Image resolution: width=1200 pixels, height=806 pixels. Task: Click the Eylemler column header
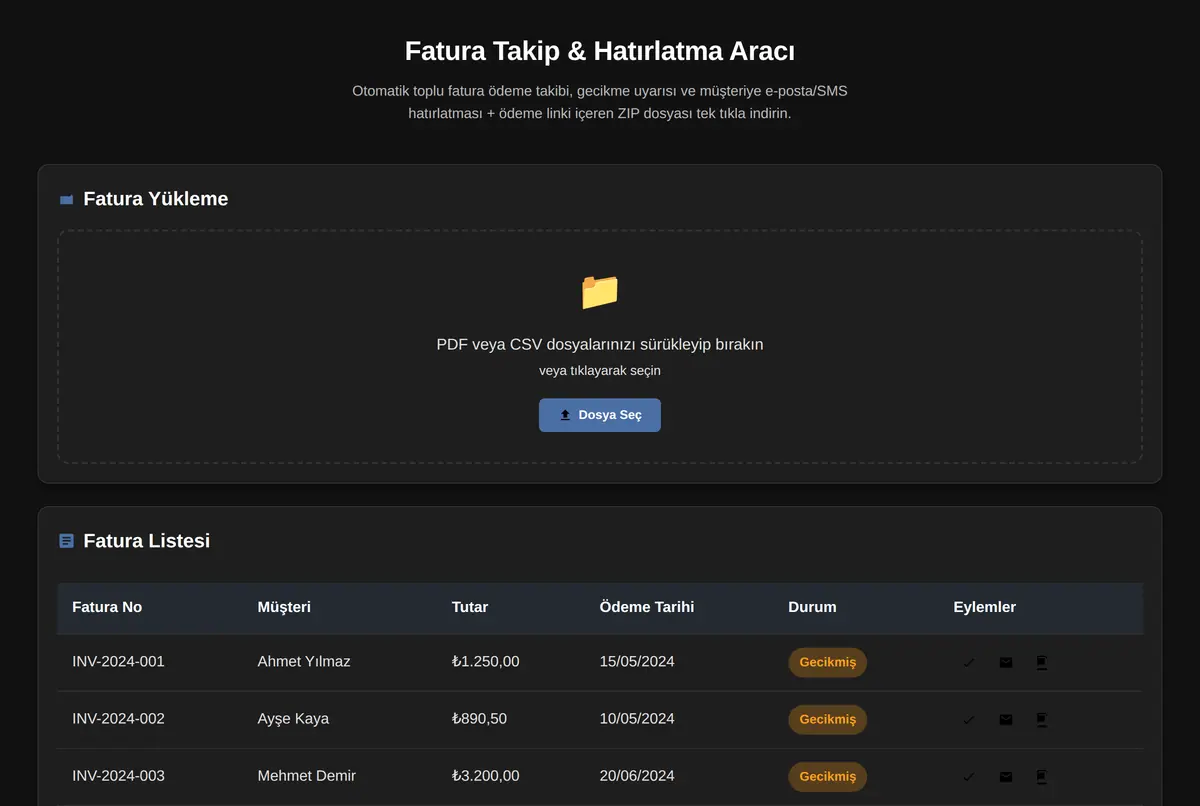tap(985, 607)
